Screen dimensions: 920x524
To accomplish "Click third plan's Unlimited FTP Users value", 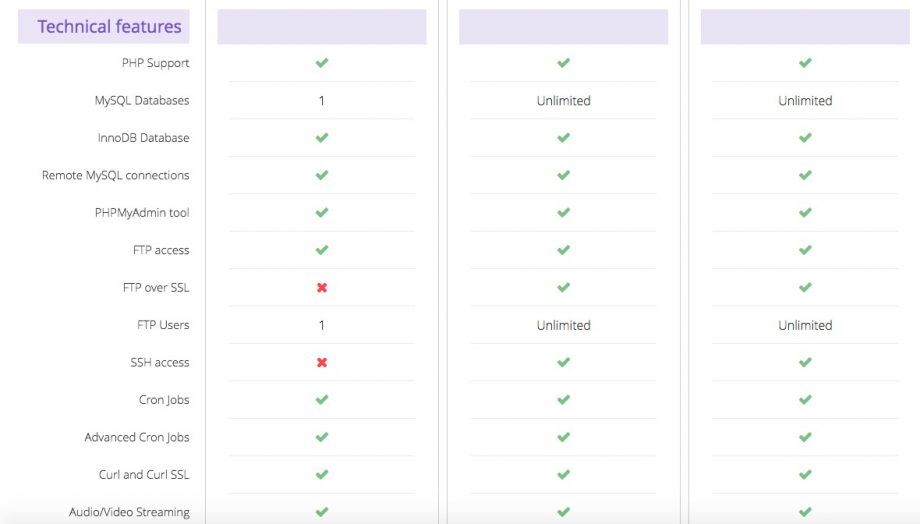I will [805, 325].
